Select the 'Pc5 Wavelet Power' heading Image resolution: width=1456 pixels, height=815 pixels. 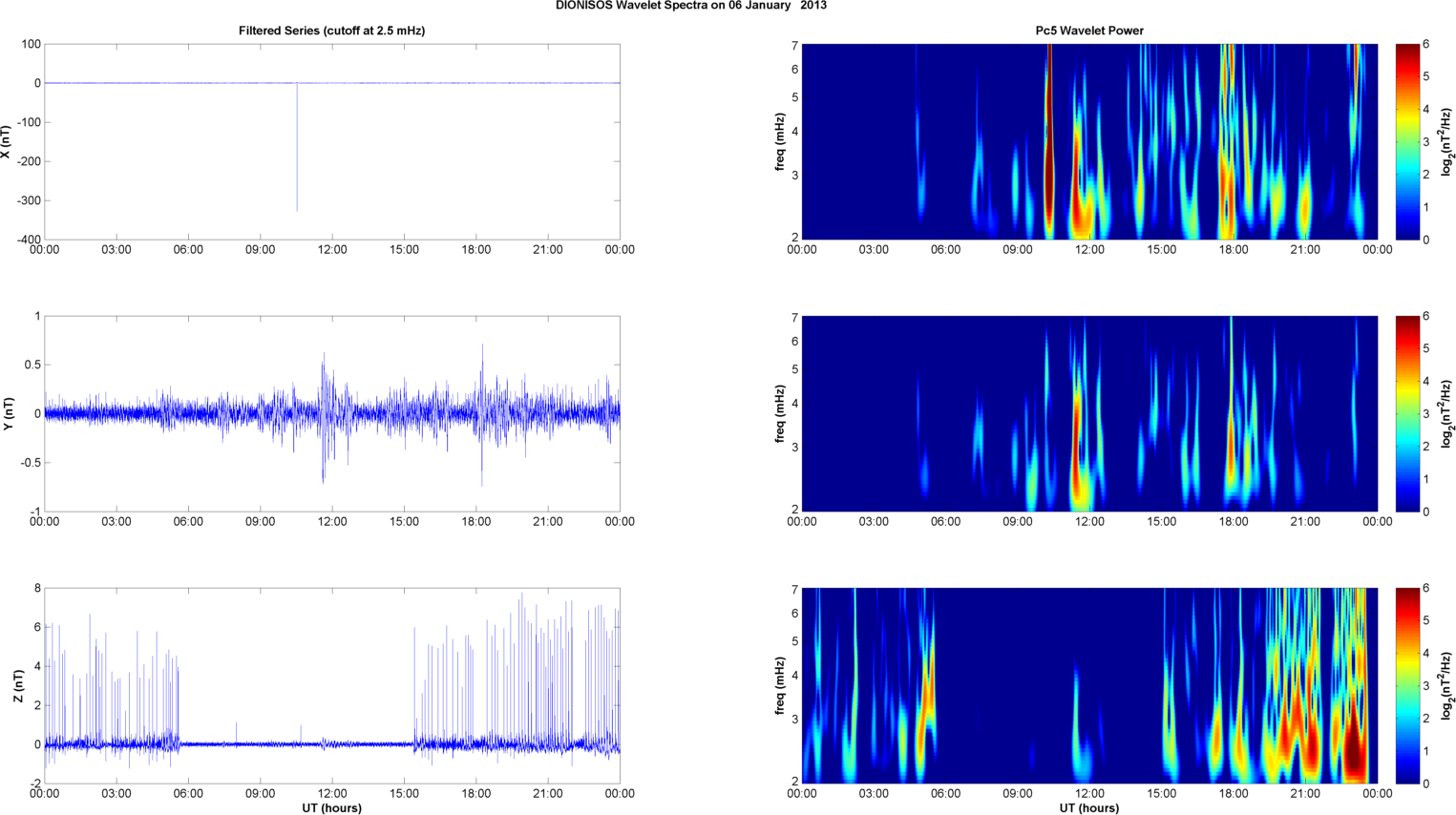pos(1089,31)
